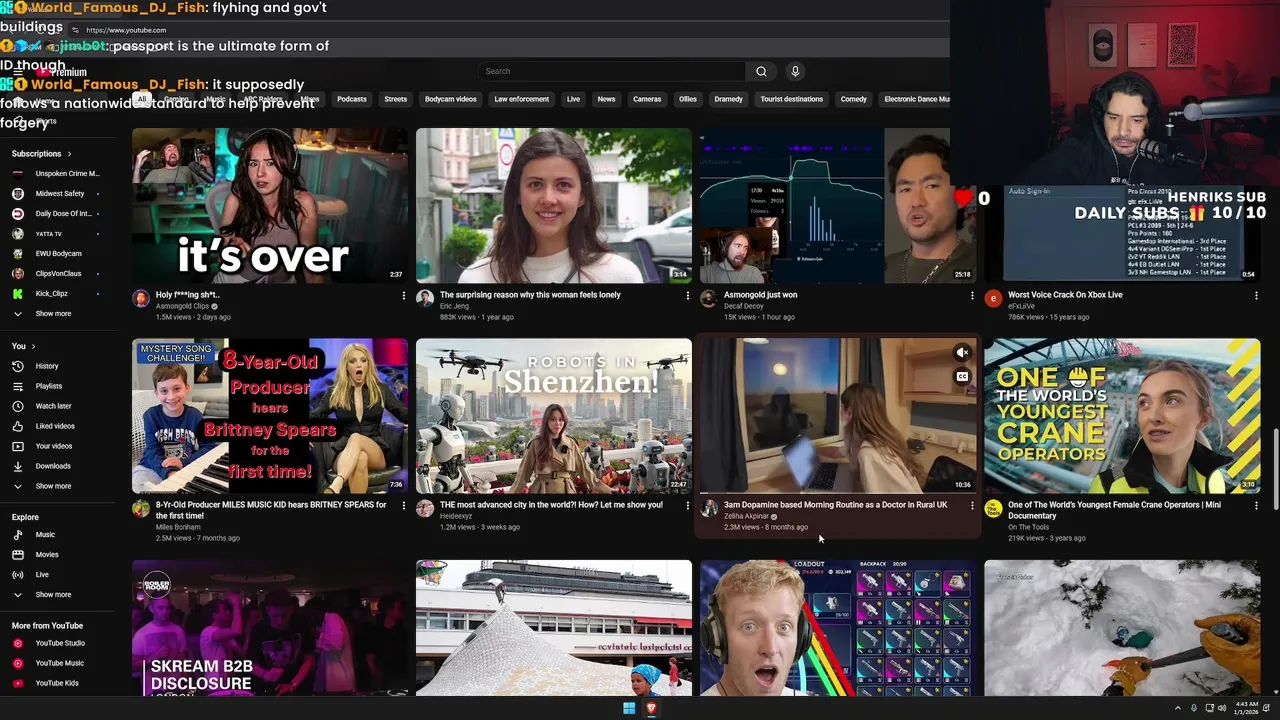The height and width of the screenshot is (720, 1280).
Task: Expand Show more under You section
Action: click(53, 486)
